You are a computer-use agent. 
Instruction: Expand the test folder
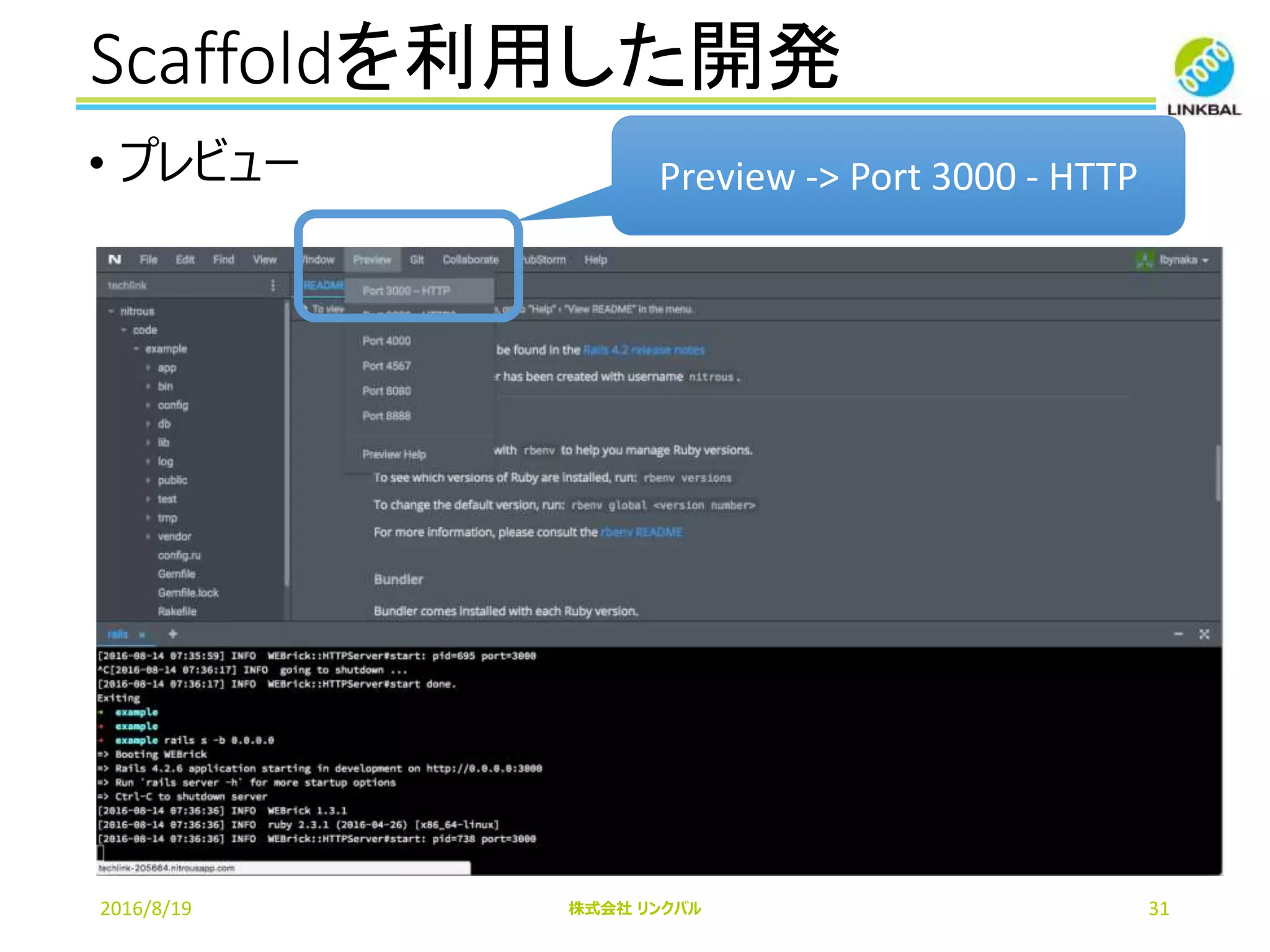point(148,499)
